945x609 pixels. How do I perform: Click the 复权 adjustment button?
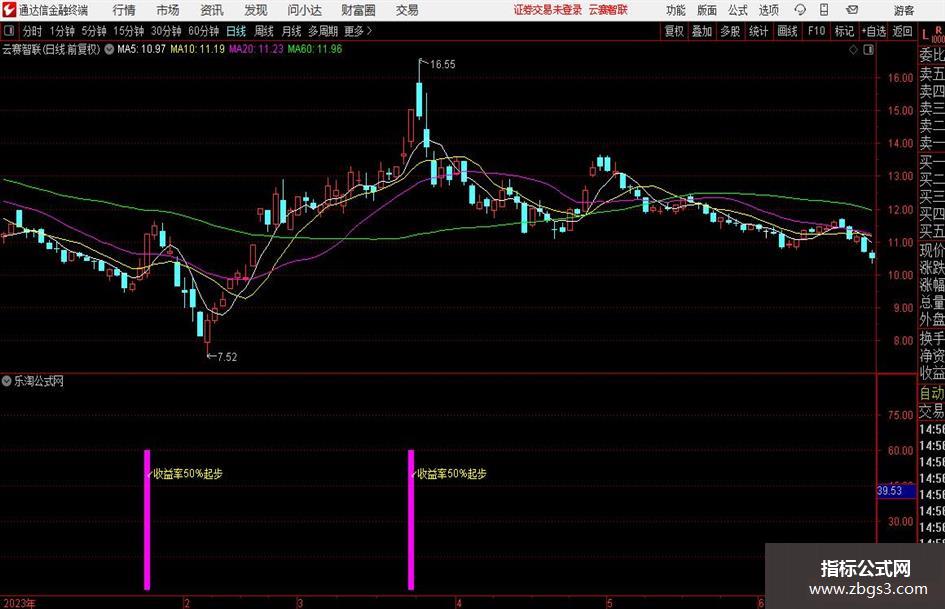[x=674, y=31]
